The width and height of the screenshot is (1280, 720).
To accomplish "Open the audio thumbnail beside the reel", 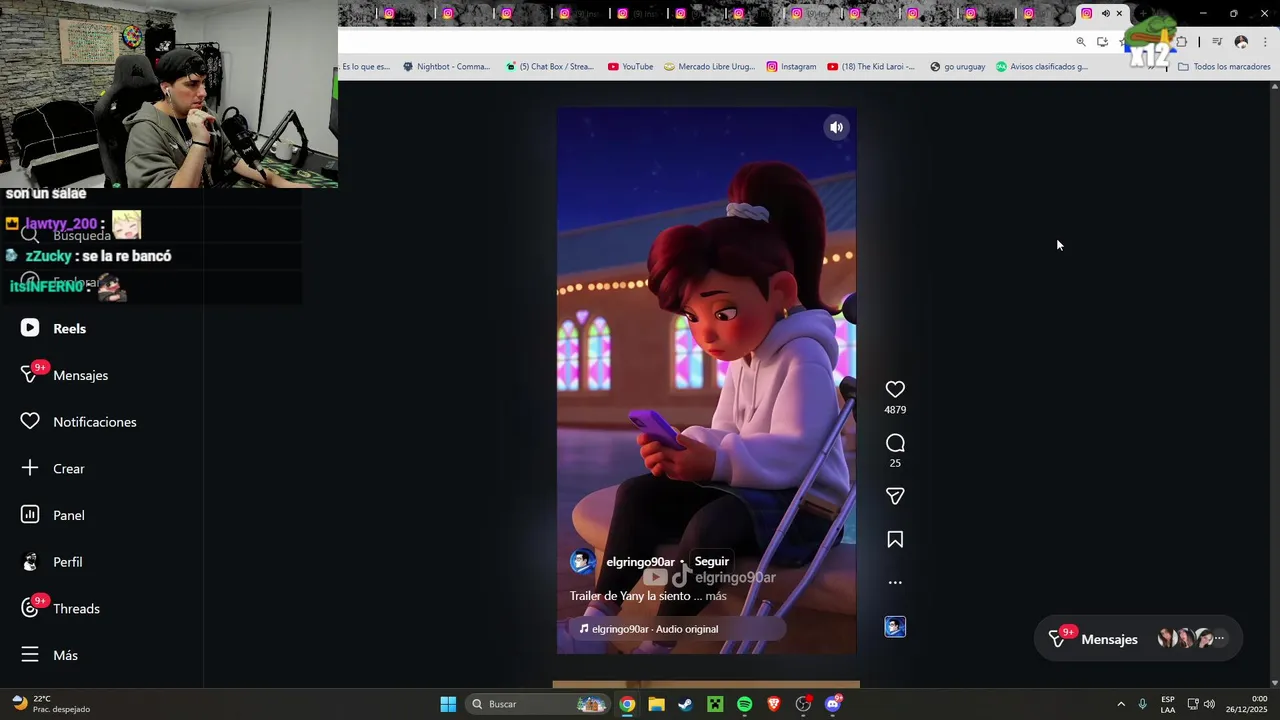I will click(x=895, y=627).
